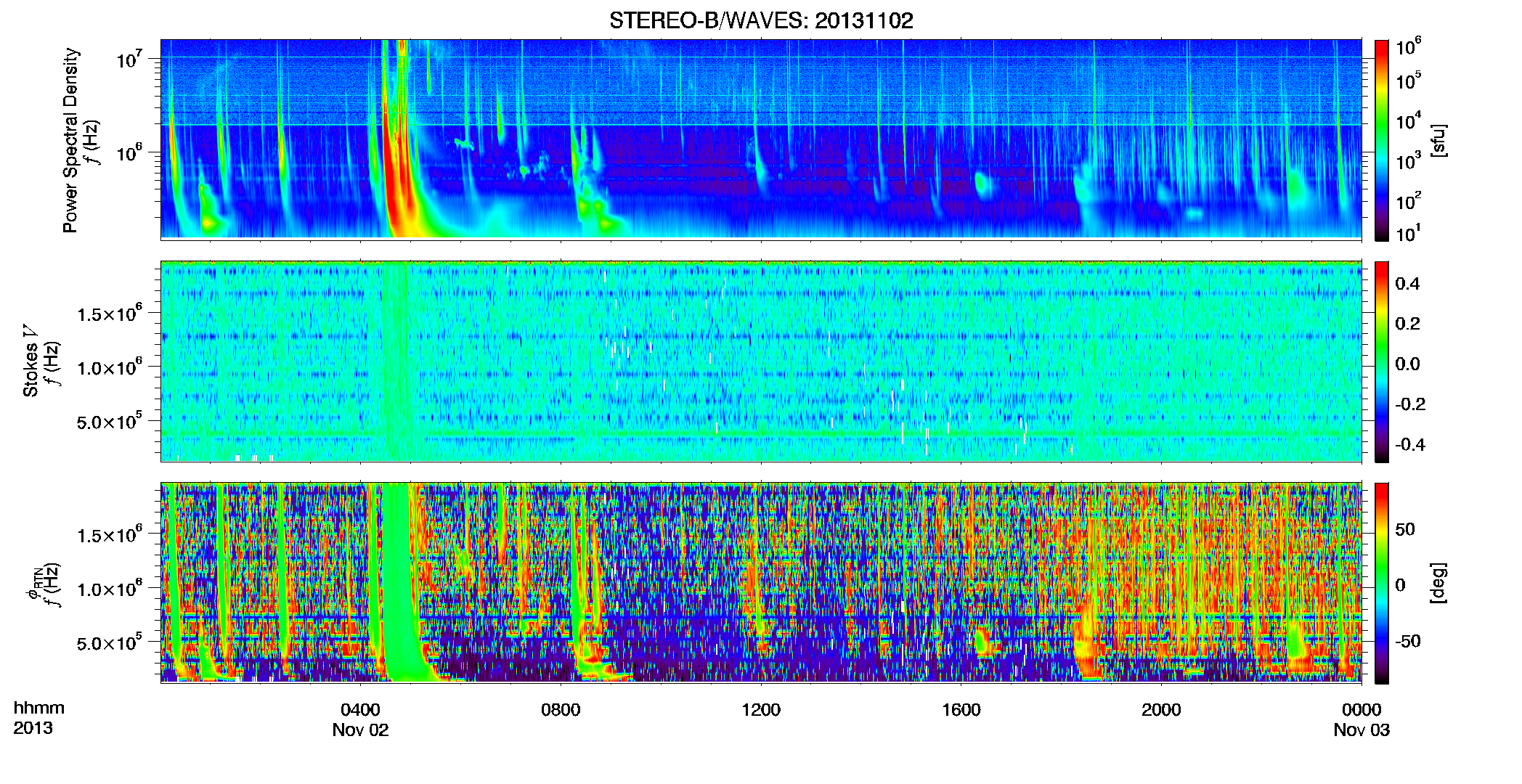Select the 10⁷ frequency tick on the top panel
This screenshot has height=784, width=1522.
tap(129, 59)
